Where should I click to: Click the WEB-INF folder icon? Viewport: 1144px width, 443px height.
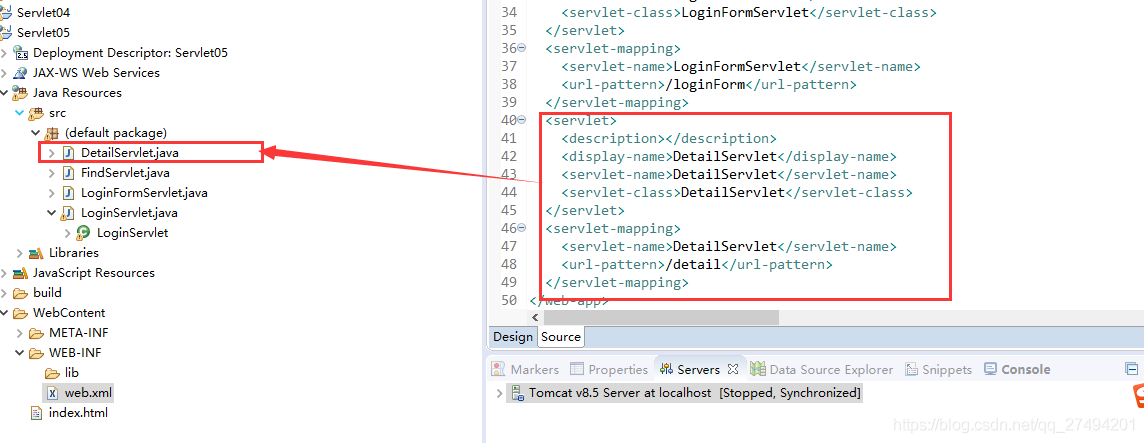click(x=36, y=353)
